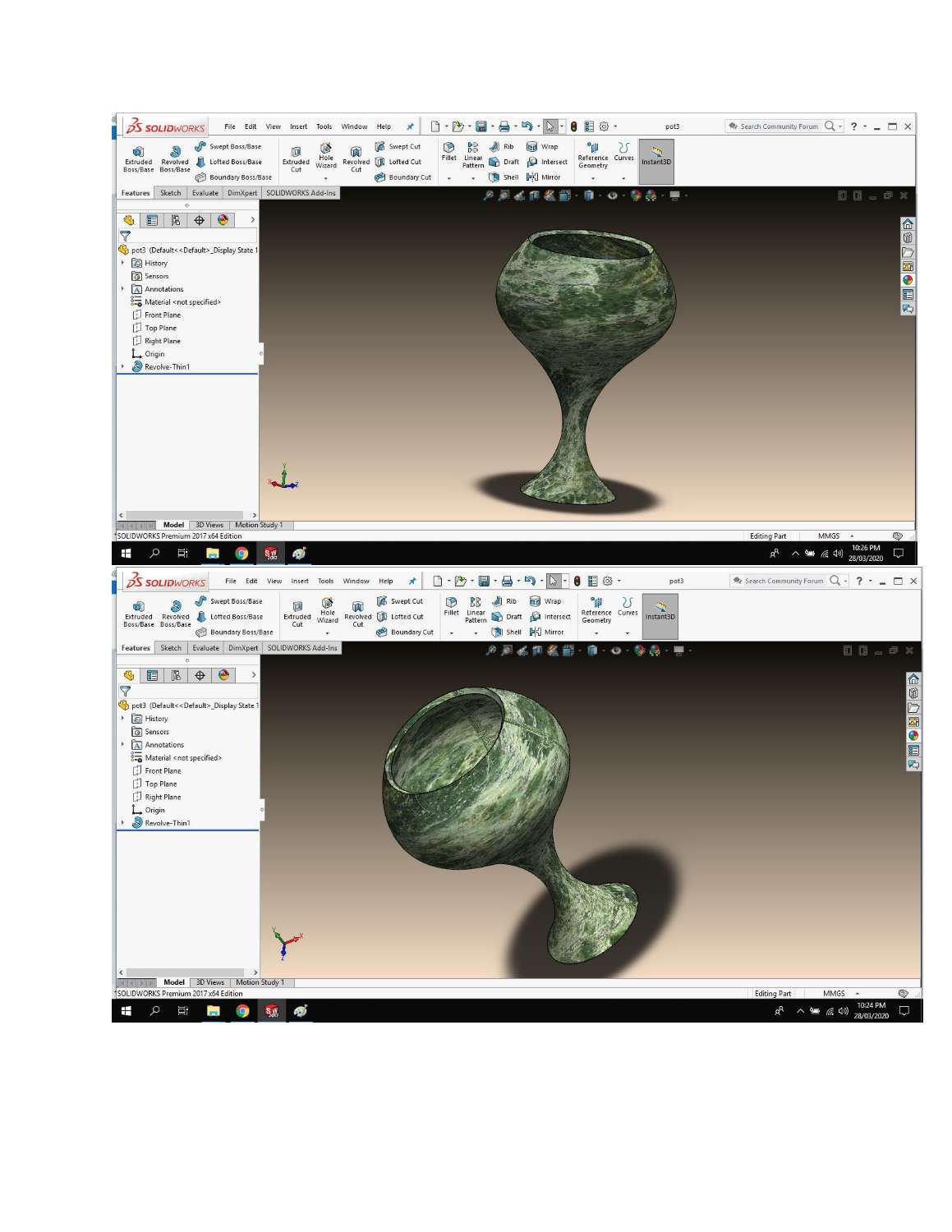Open Hole Wizard dropdown arrow, upper window
Image resolution: width=952 pixels, height=1232 pixels.
325,178
